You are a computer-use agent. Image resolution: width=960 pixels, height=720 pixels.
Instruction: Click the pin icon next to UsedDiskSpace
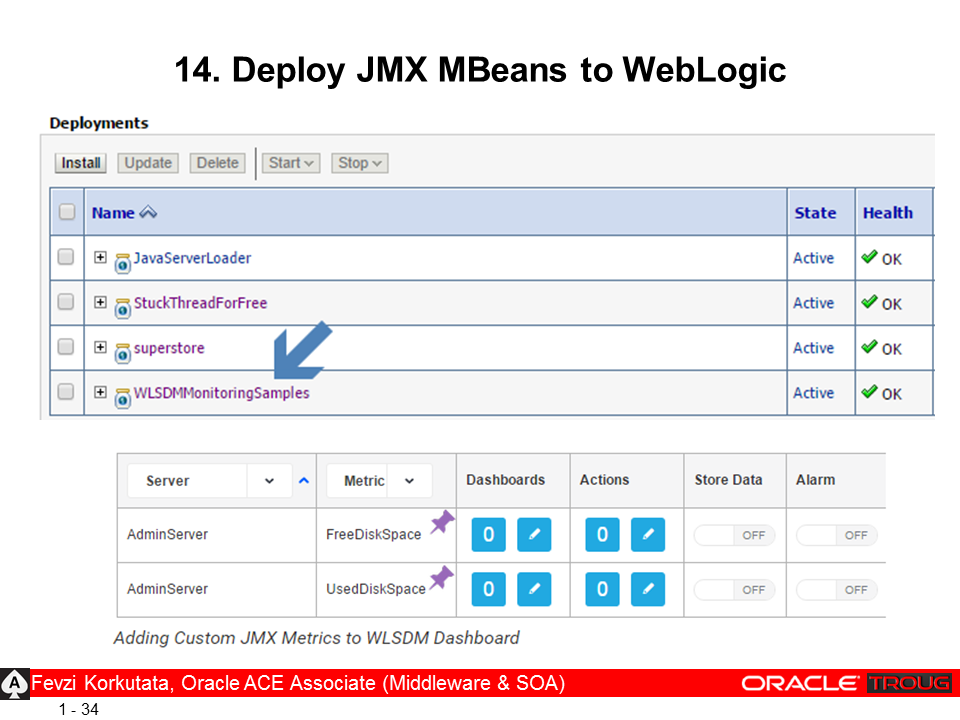coord(441,578)
